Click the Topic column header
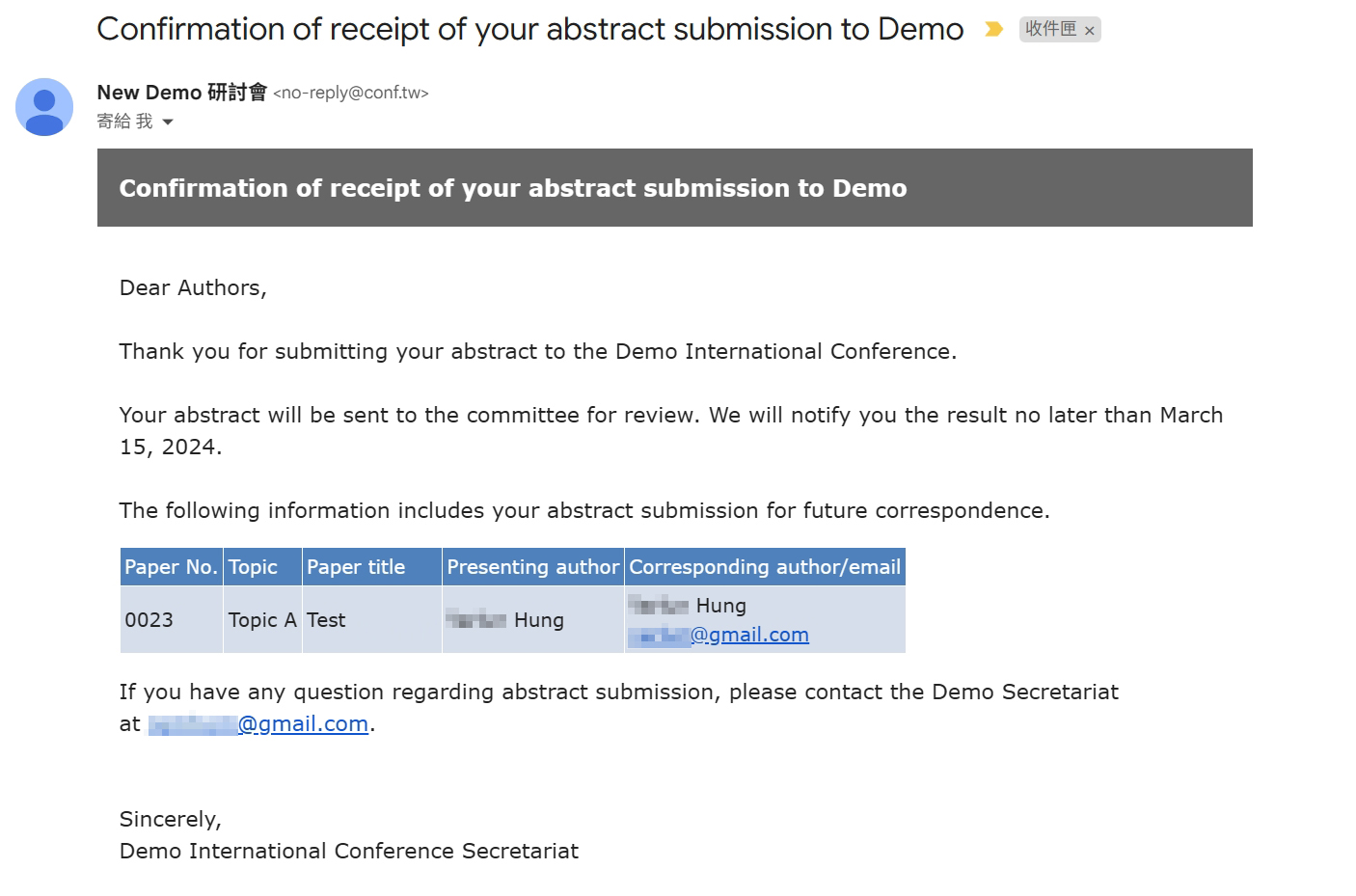 [262, 567]
